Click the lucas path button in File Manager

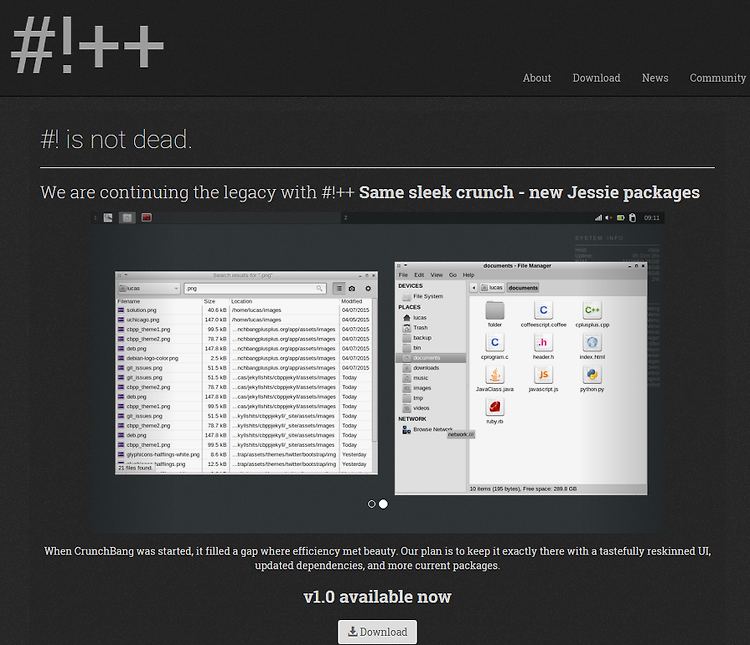pos(492,288)
